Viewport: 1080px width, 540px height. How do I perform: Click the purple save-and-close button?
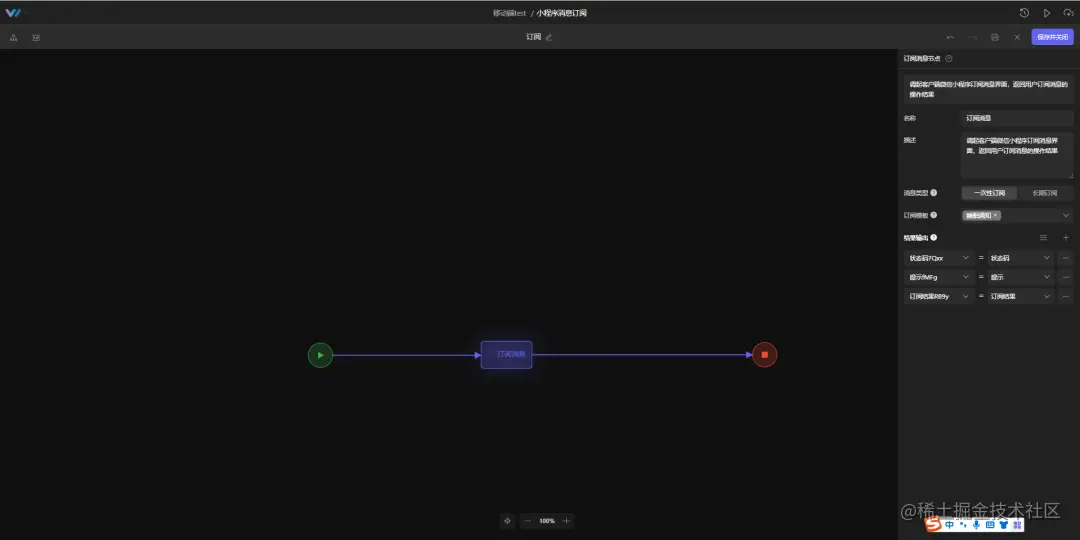pyautogui.click(x=1052, y=37)
